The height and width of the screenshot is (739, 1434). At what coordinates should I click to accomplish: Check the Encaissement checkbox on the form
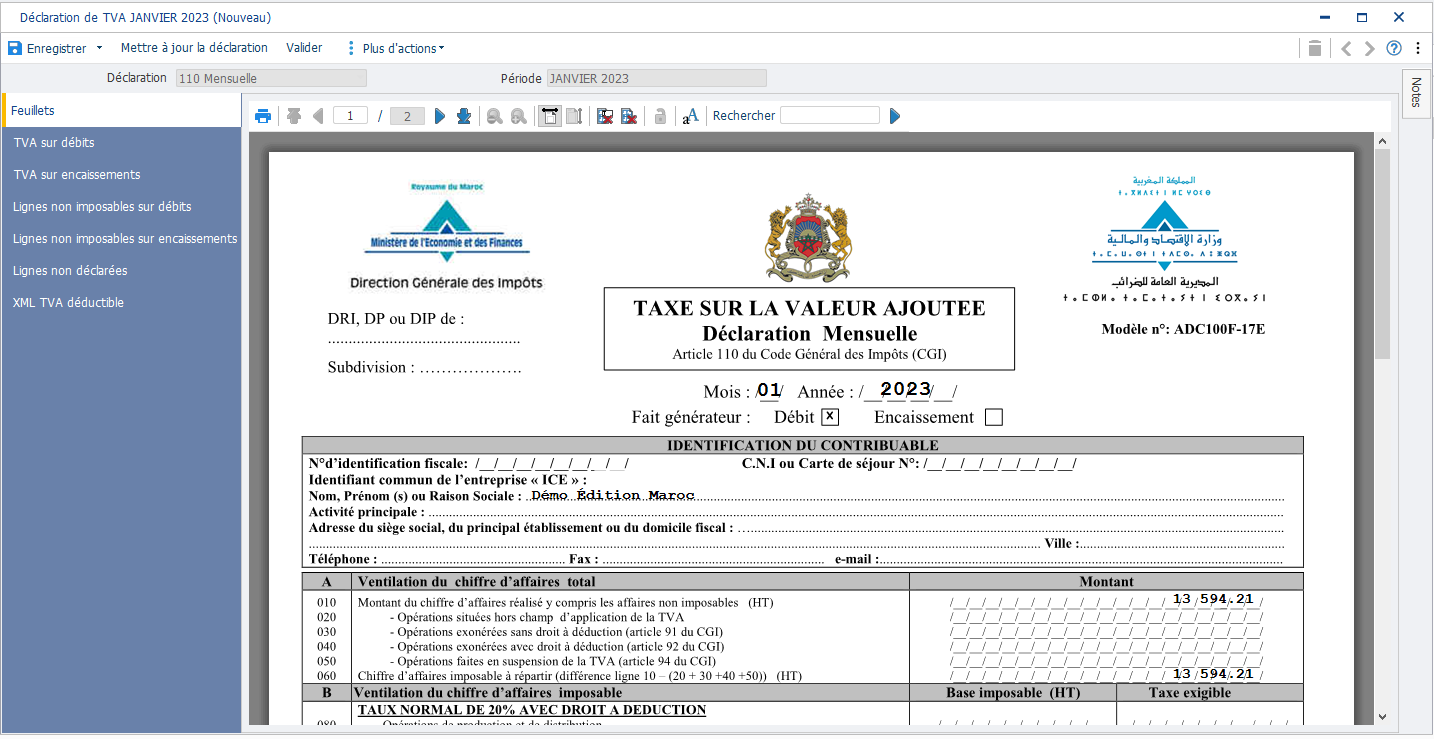coord(993,416)
